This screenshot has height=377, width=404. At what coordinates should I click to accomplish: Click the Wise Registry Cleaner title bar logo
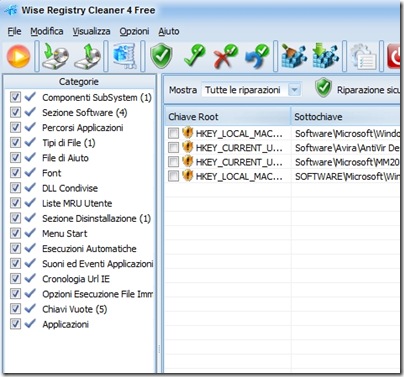[11, 10]
